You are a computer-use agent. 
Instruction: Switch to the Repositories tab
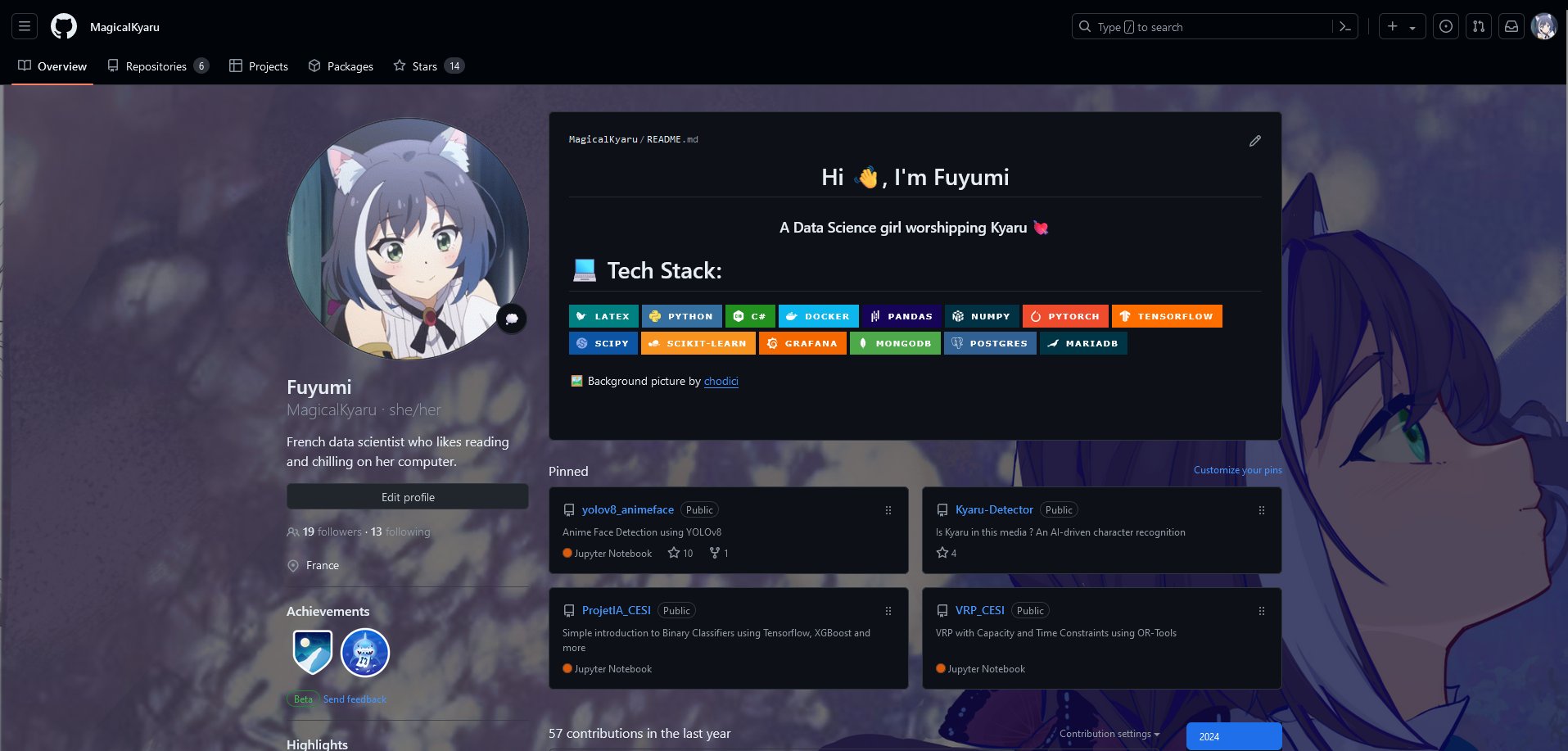157,66
